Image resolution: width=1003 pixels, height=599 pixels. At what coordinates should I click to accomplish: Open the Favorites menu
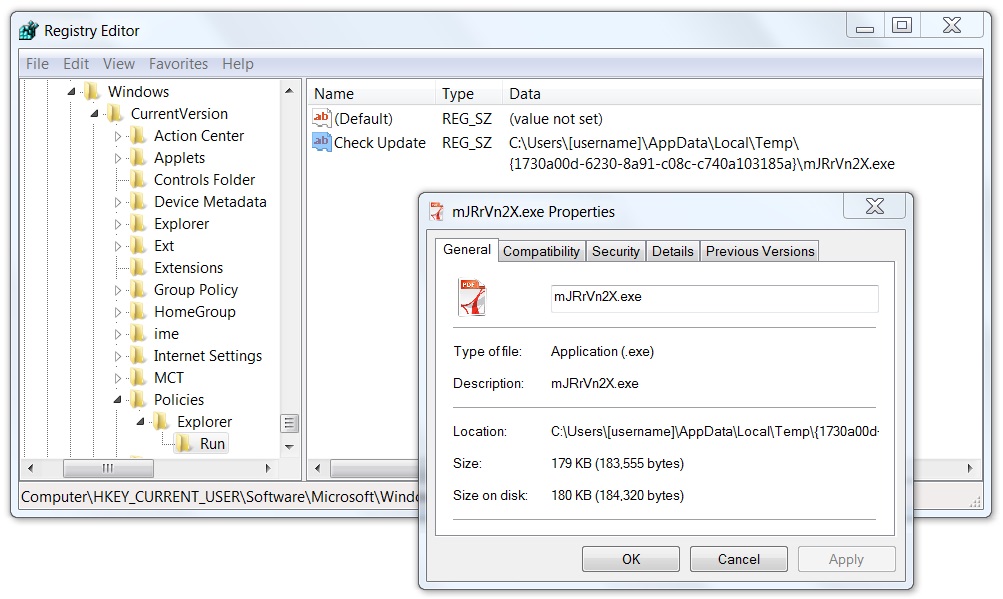pos(178,64)
